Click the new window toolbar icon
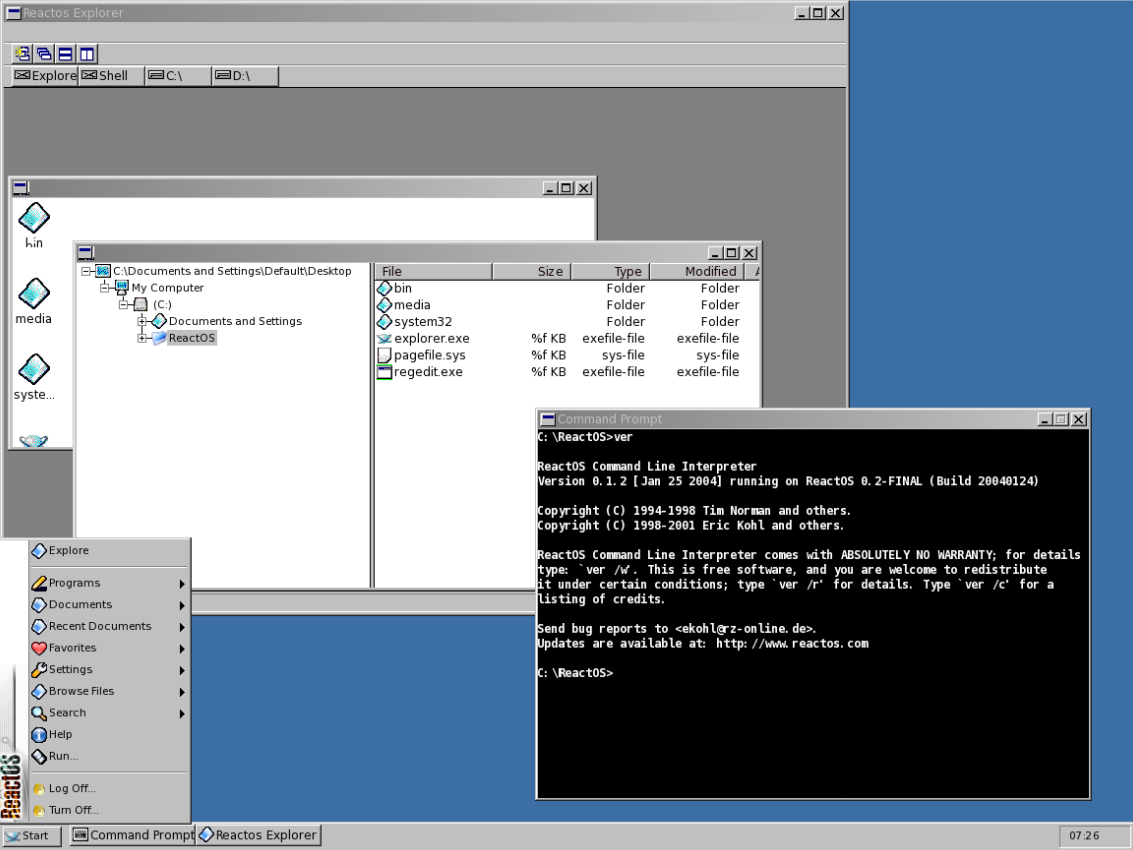Viewport: 1133px width, 850px height. coord(22,54)
